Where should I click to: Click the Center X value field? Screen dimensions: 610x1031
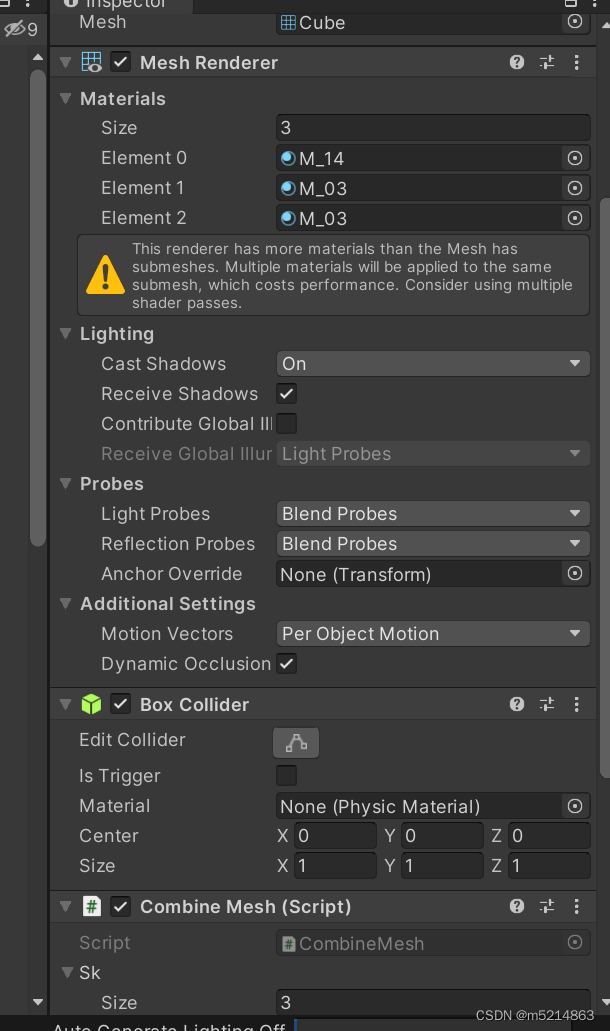point(335,836)
